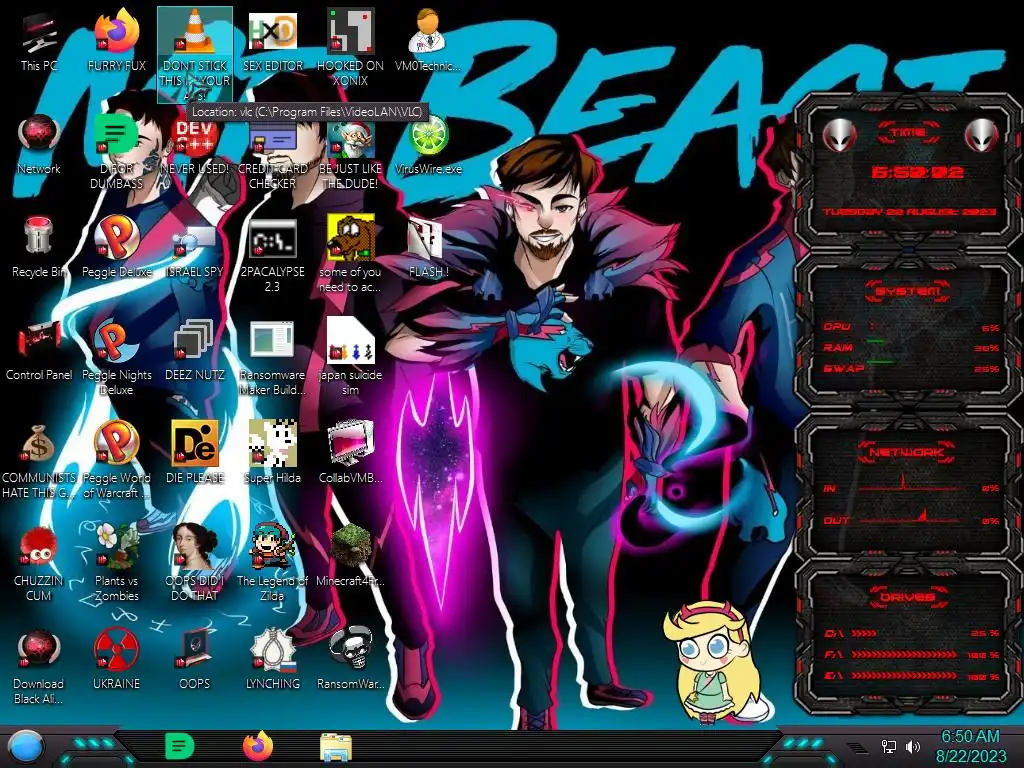Click the SYSTEM widget header
The height and width of the screenshot is (768, 1024).
pos(907,291)
